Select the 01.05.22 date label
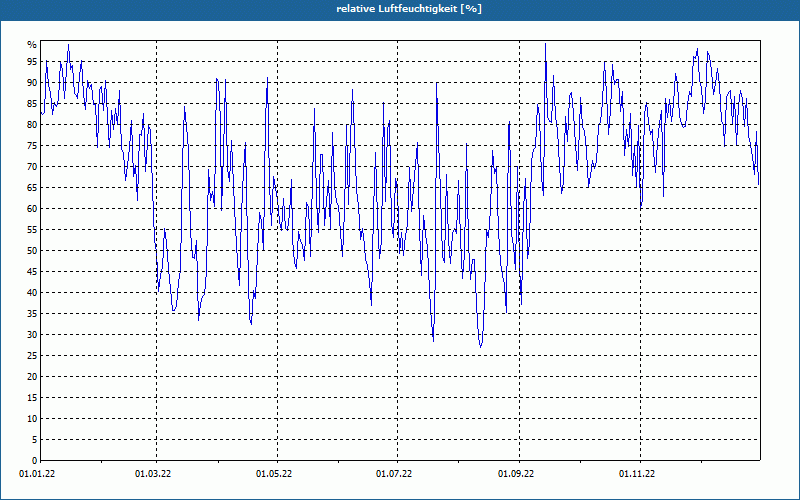The image size is (800, 500). click(274, 474)
